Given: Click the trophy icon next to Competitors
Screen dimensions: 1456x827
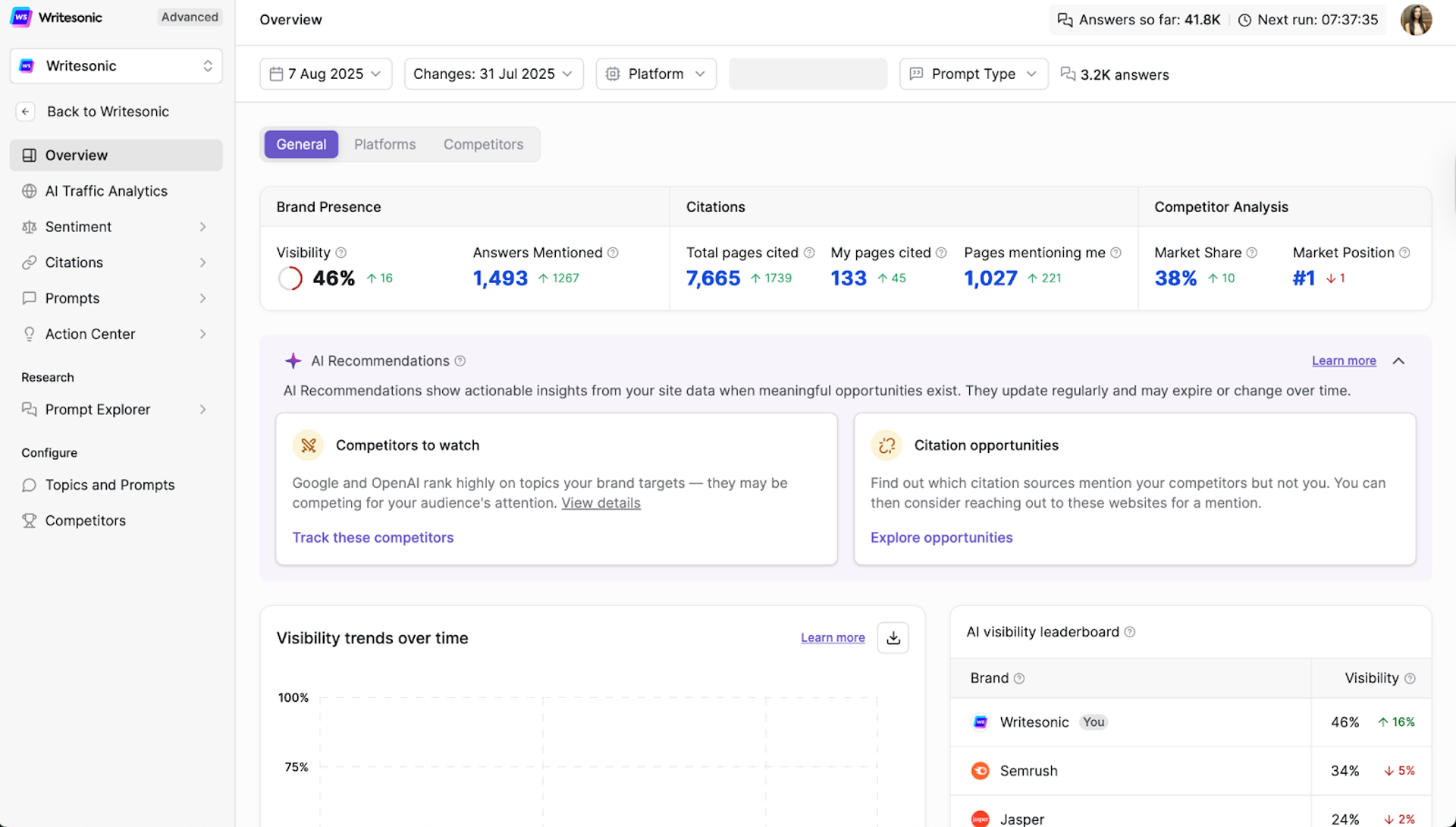Looking at the screenshot, I should [x=30, y=520].
